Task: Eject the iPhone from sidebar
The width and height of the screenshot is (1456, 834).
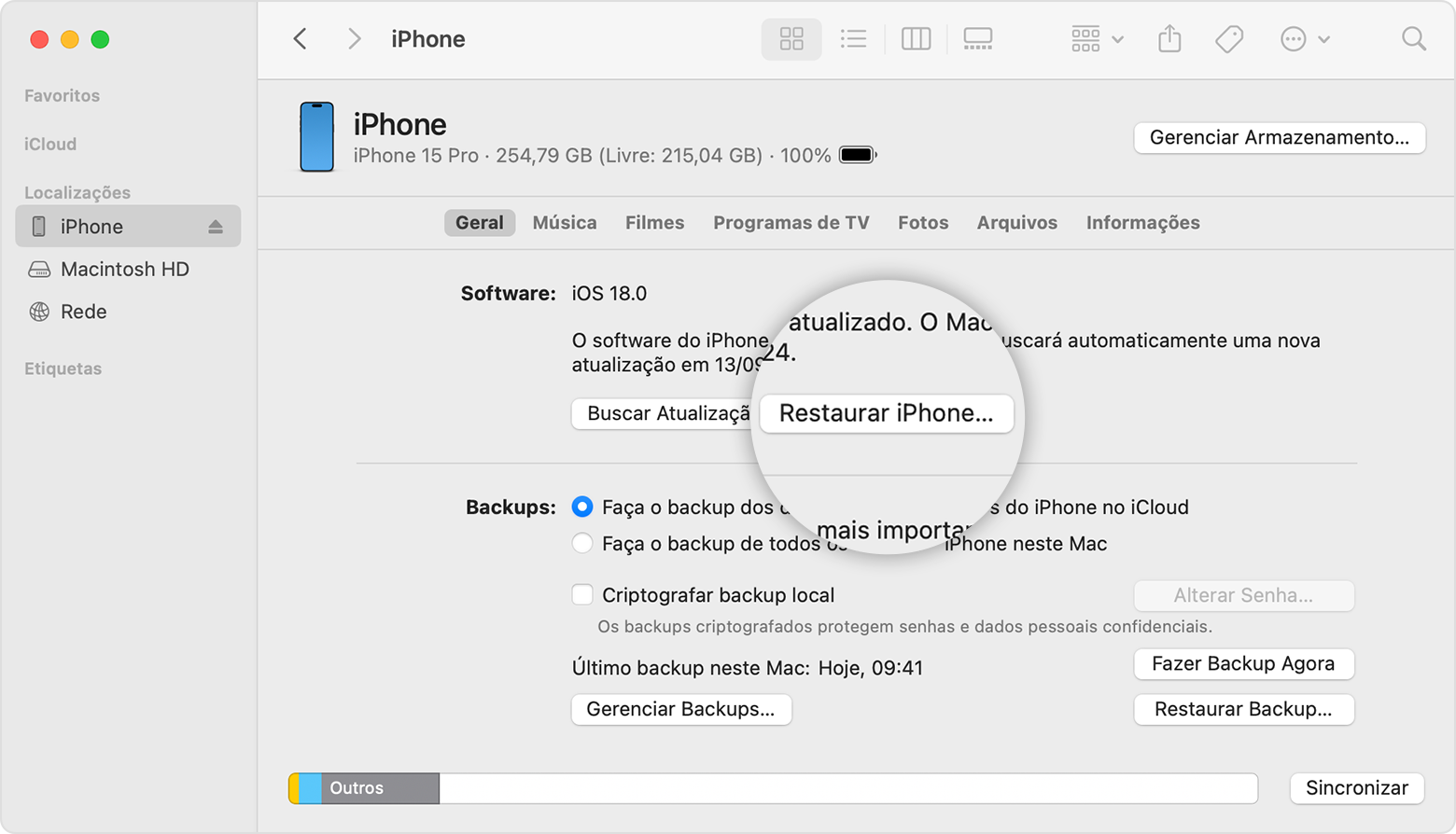Action: point(216,227)
